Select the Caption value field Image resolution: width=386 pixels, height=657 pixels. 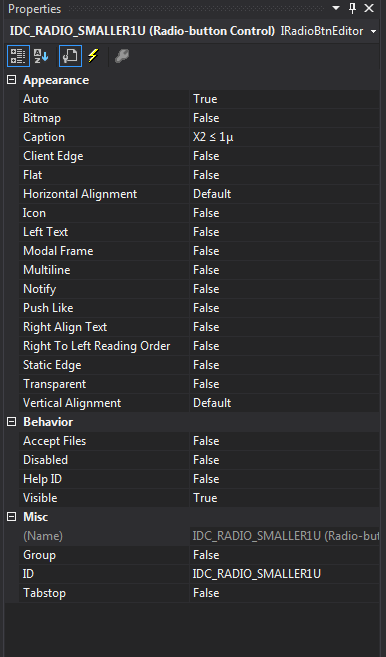point(285,137)
